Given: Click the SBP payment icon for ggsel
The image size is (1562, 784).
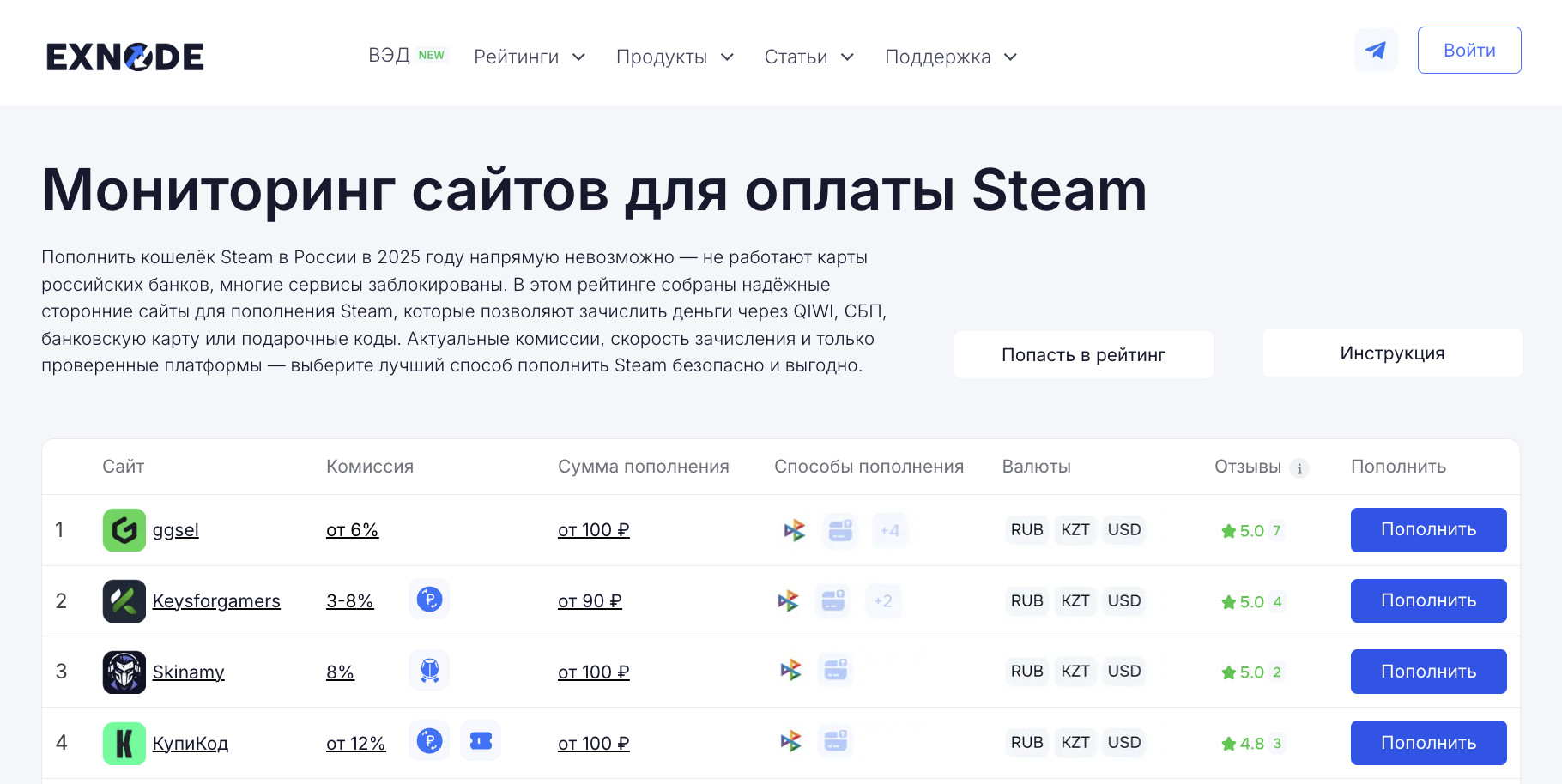Looking at the screenshot, I should pyautogui.click(x=794, y=531).
